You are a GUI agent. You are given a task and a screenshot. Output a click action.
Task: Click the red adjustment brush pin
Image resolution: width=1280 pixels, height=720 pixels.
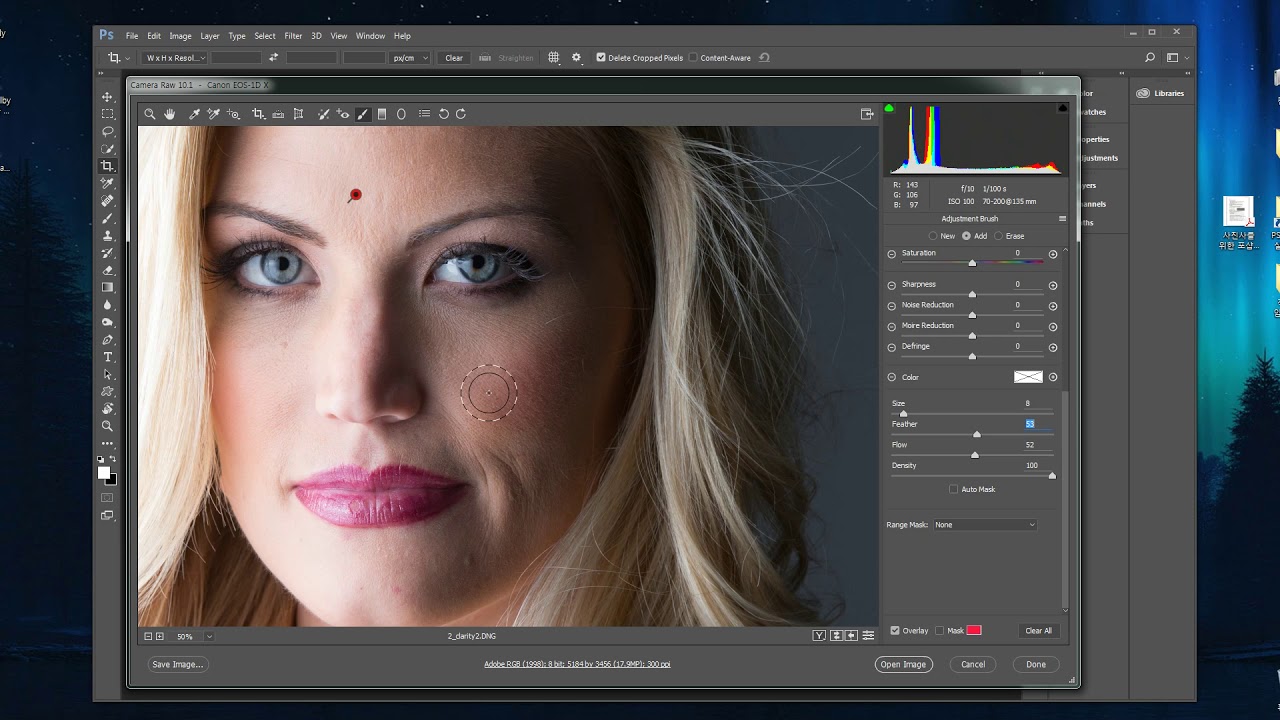point(355,195)
